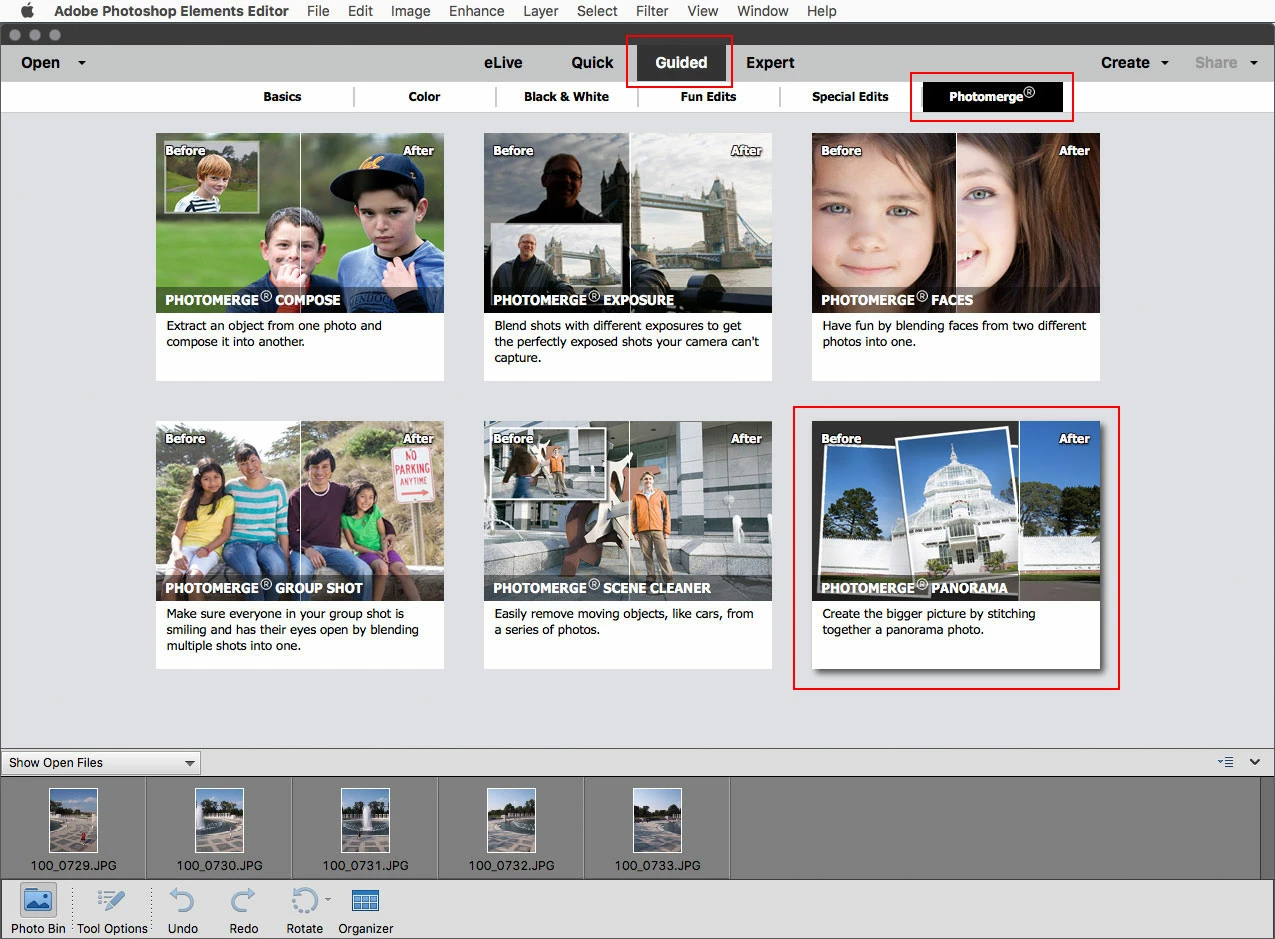
Task: Click the Create button
Action: [1125, 63]
